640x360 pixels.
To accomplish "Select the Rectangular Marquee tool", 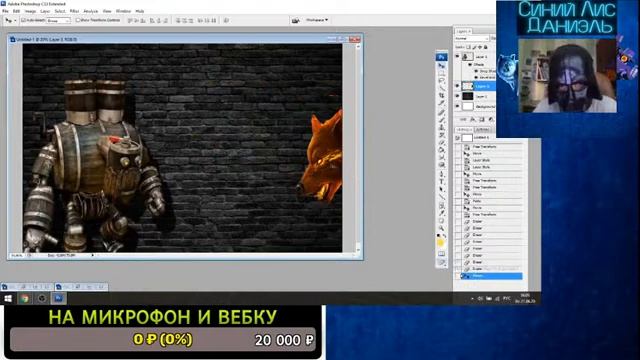I will [441, 73].
